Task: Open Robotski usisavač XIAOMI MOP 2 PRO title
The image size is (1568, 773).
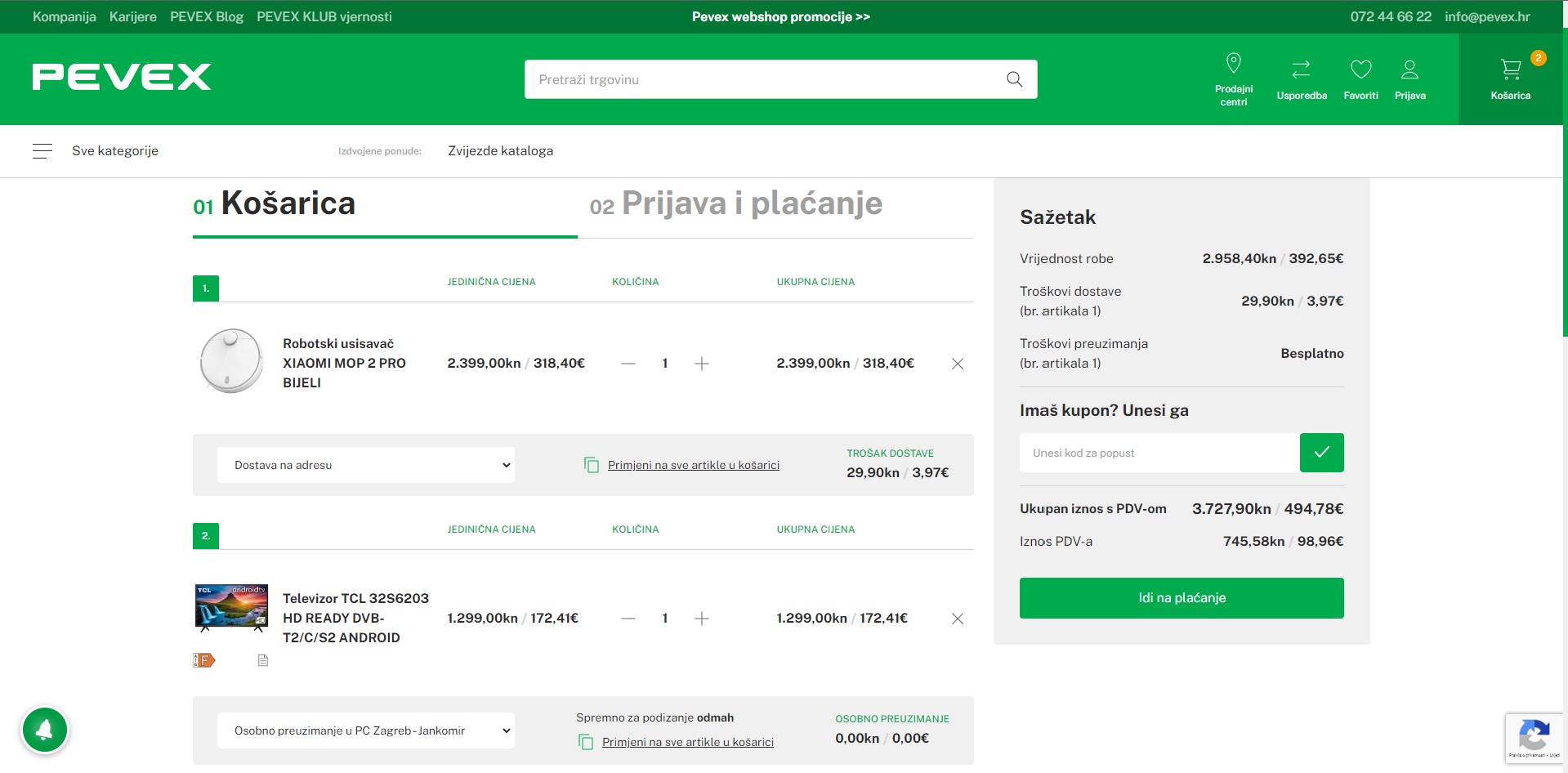Action: point(344,364)
